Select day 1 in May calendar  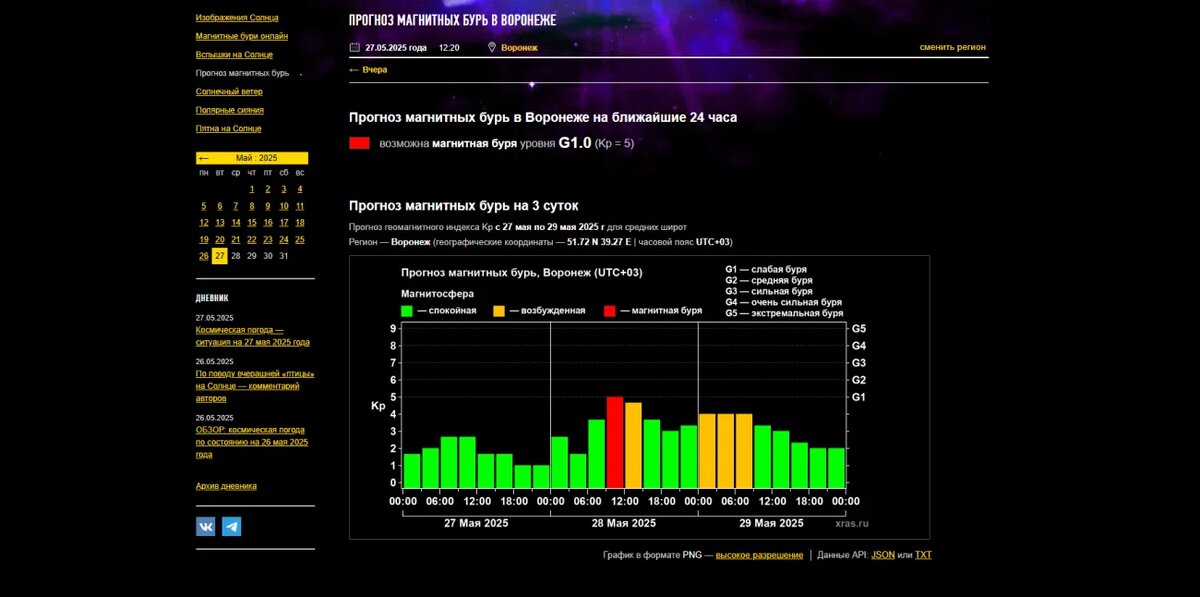pos(252,189)
